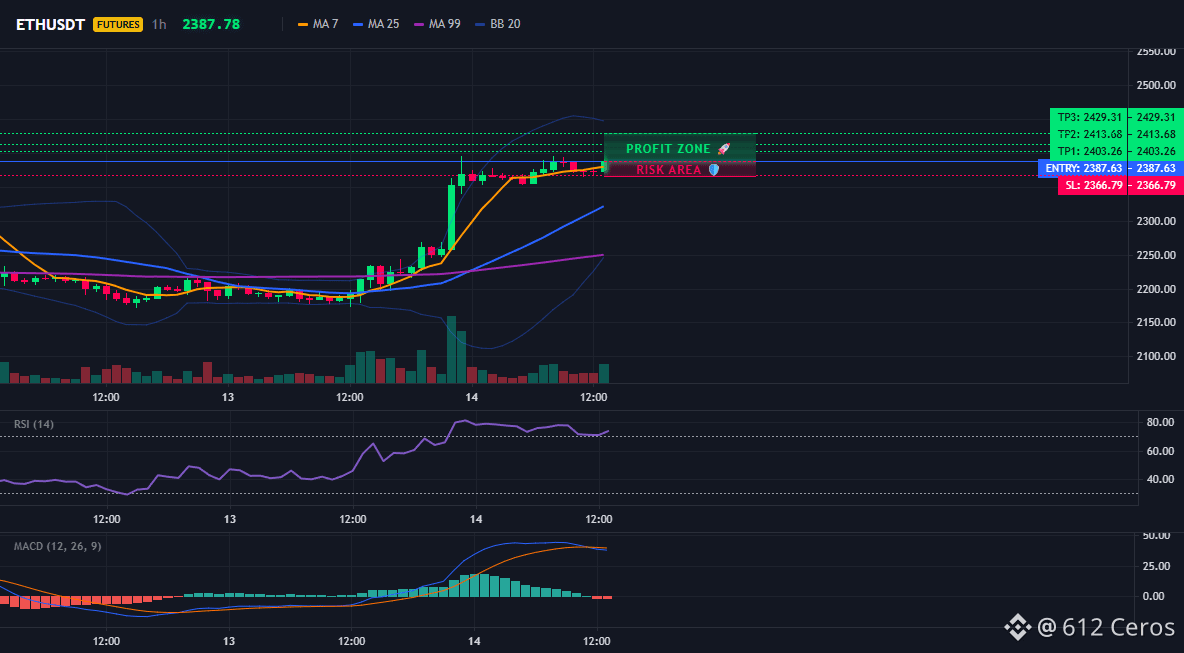Click the tallest green volume bar
This screenshot has width=1184, height=653.
point(452,350)
